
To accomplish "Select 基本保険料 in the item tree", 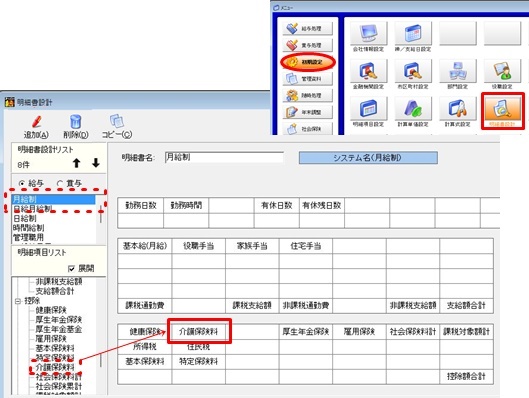I will [x=55, y=348].
